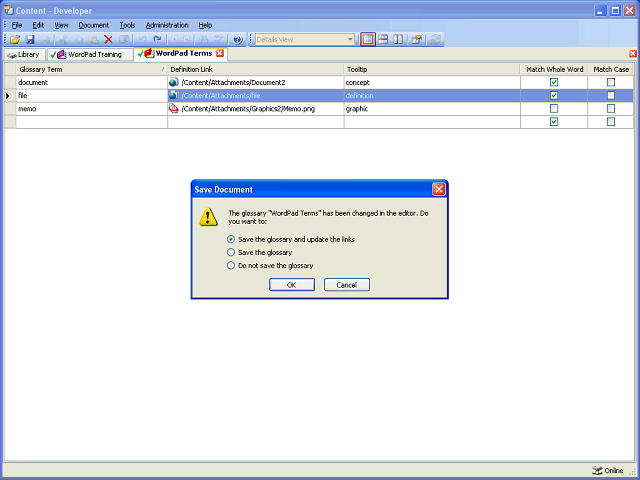Viewport: 640px width, 480px height.
Task: Click the image icon in the memo row
Action: pyautogui.click(x=173, y=109)
